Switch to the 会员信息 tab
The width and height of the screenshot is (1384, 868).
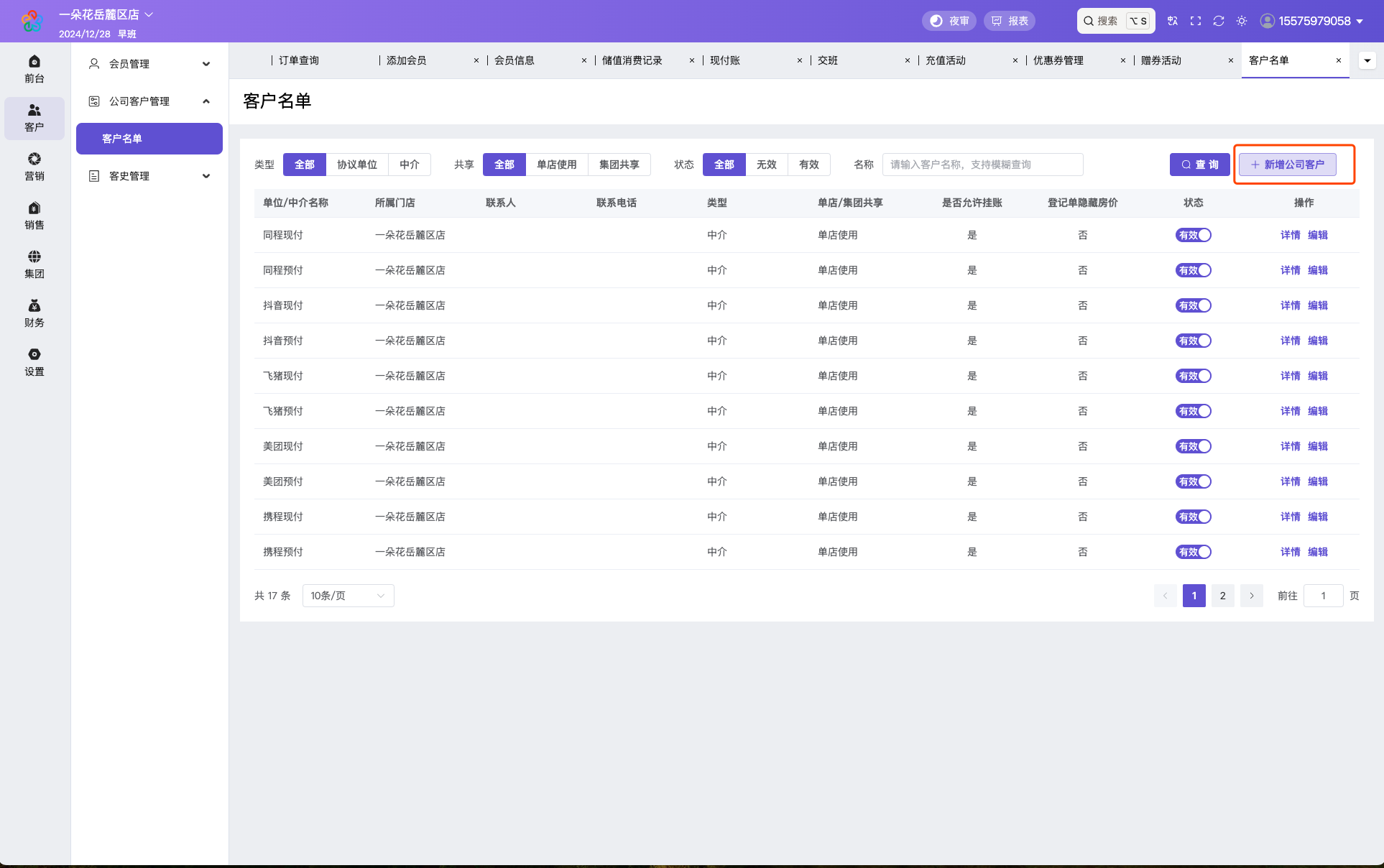(x=515, y=60)
